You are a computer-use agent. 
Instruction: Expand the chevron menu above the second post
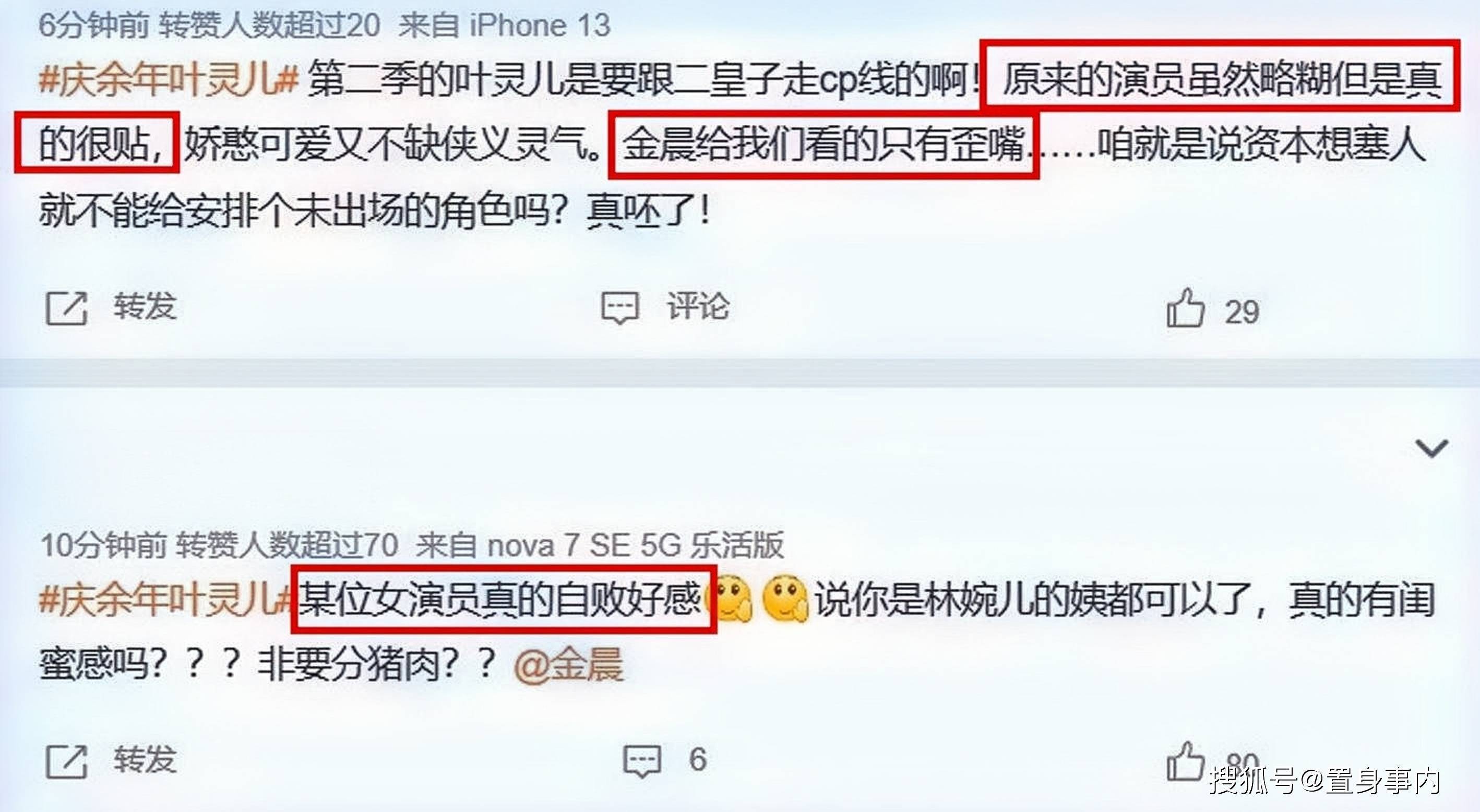[1431, 448]
